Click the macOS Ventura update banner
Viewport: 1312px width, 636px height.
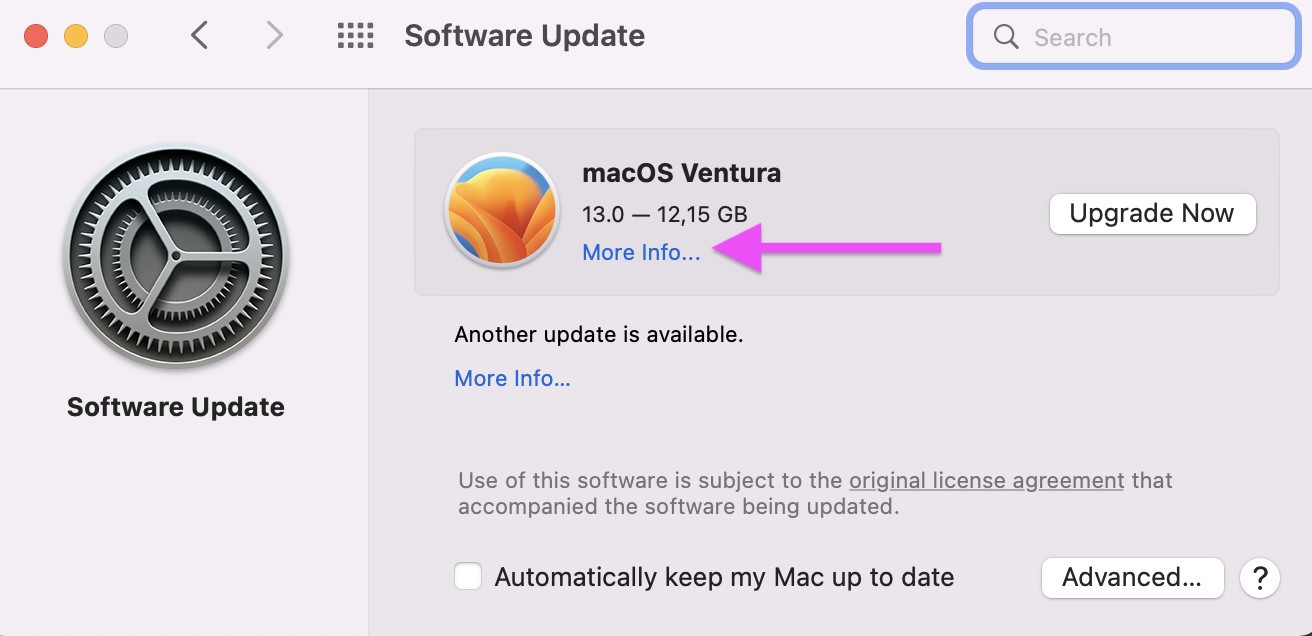click(846, 212)
